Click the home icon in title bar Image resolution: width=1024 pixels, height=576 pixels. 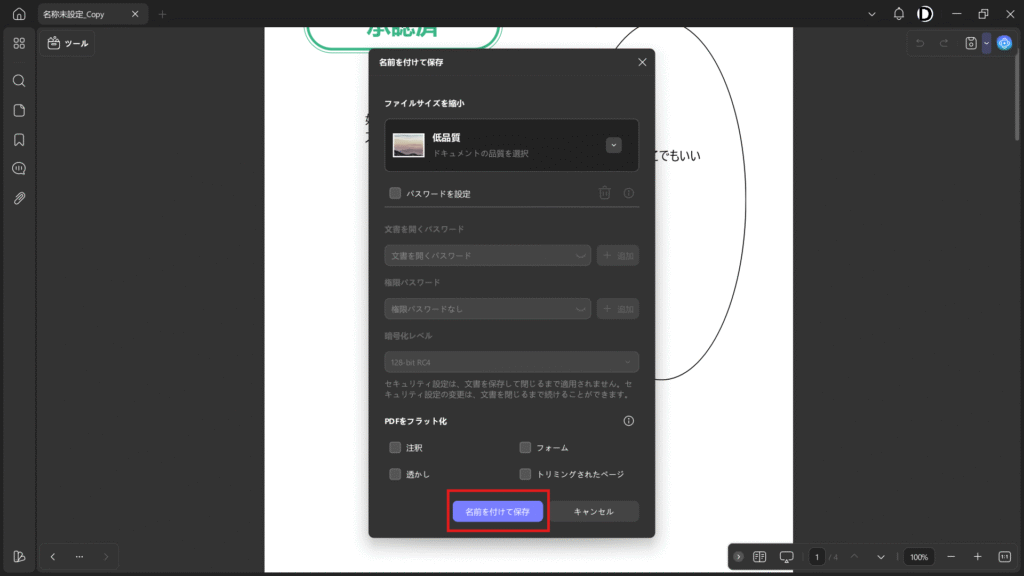click(x=19, y=14)
